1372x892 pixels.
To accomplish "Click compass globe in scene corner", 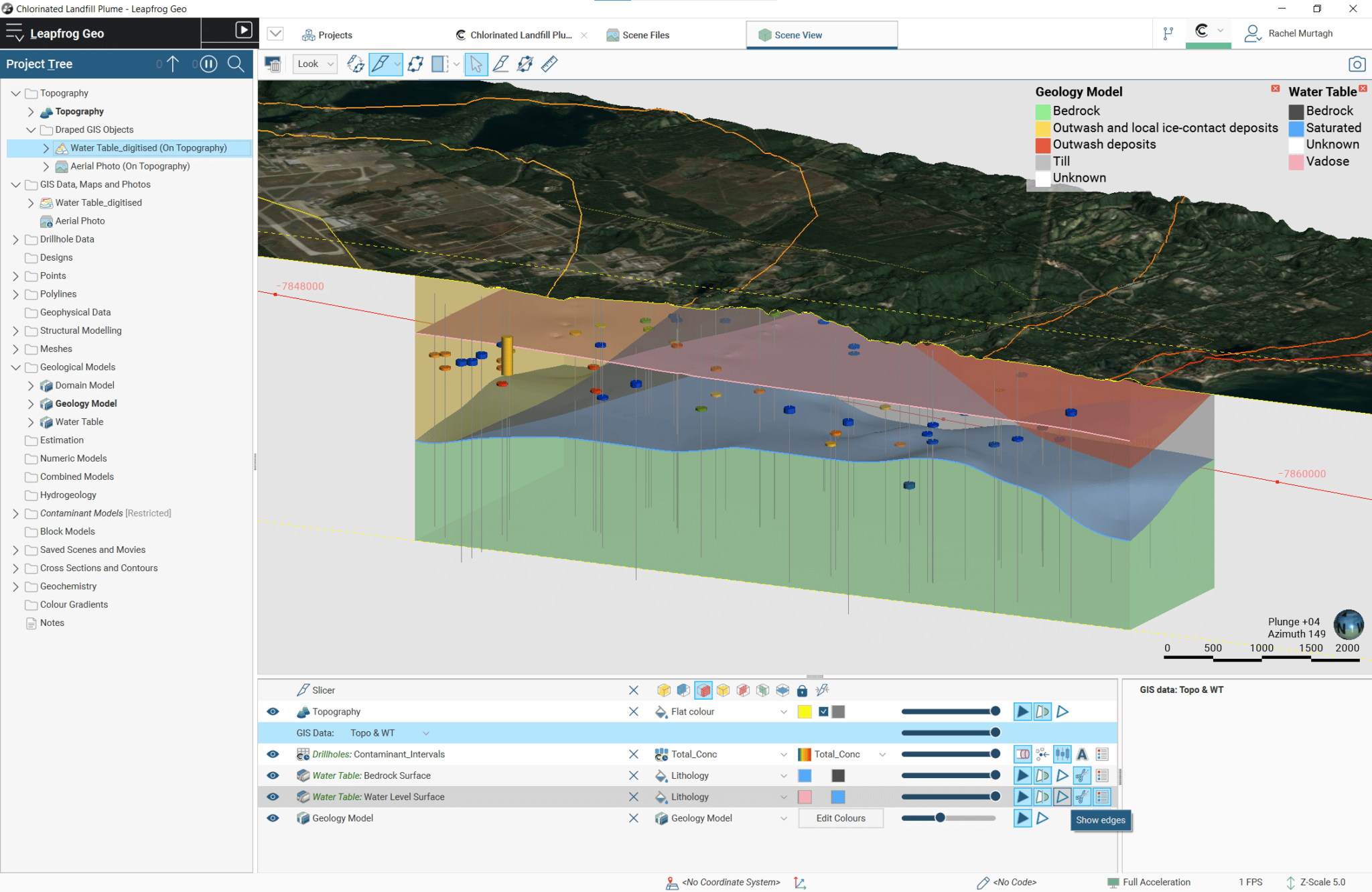I will coord(1348,624).
